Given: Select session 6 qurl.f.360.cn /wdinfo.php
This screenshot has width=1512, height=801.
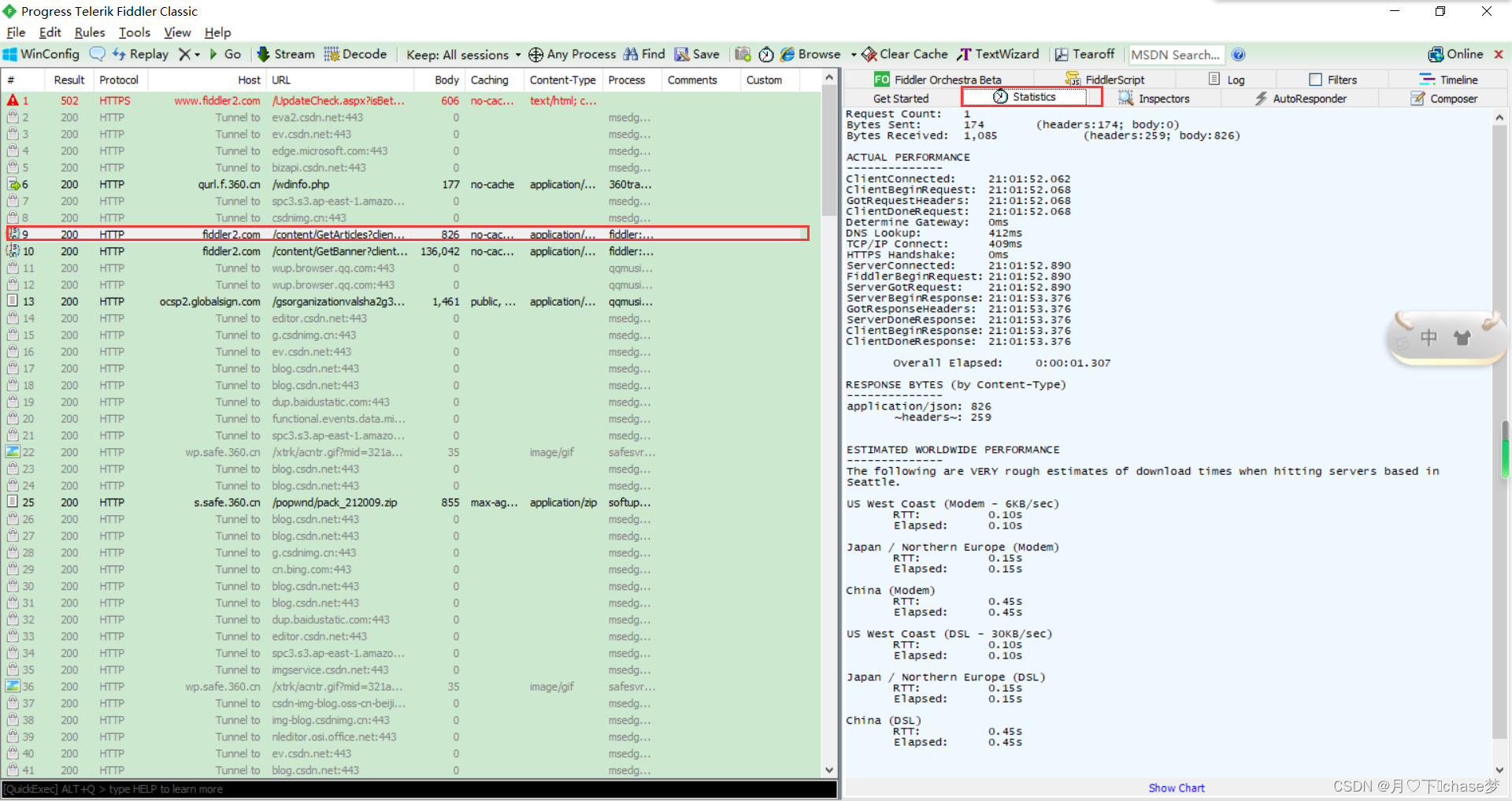Looking at the screenshot, I should click(410, 184).
